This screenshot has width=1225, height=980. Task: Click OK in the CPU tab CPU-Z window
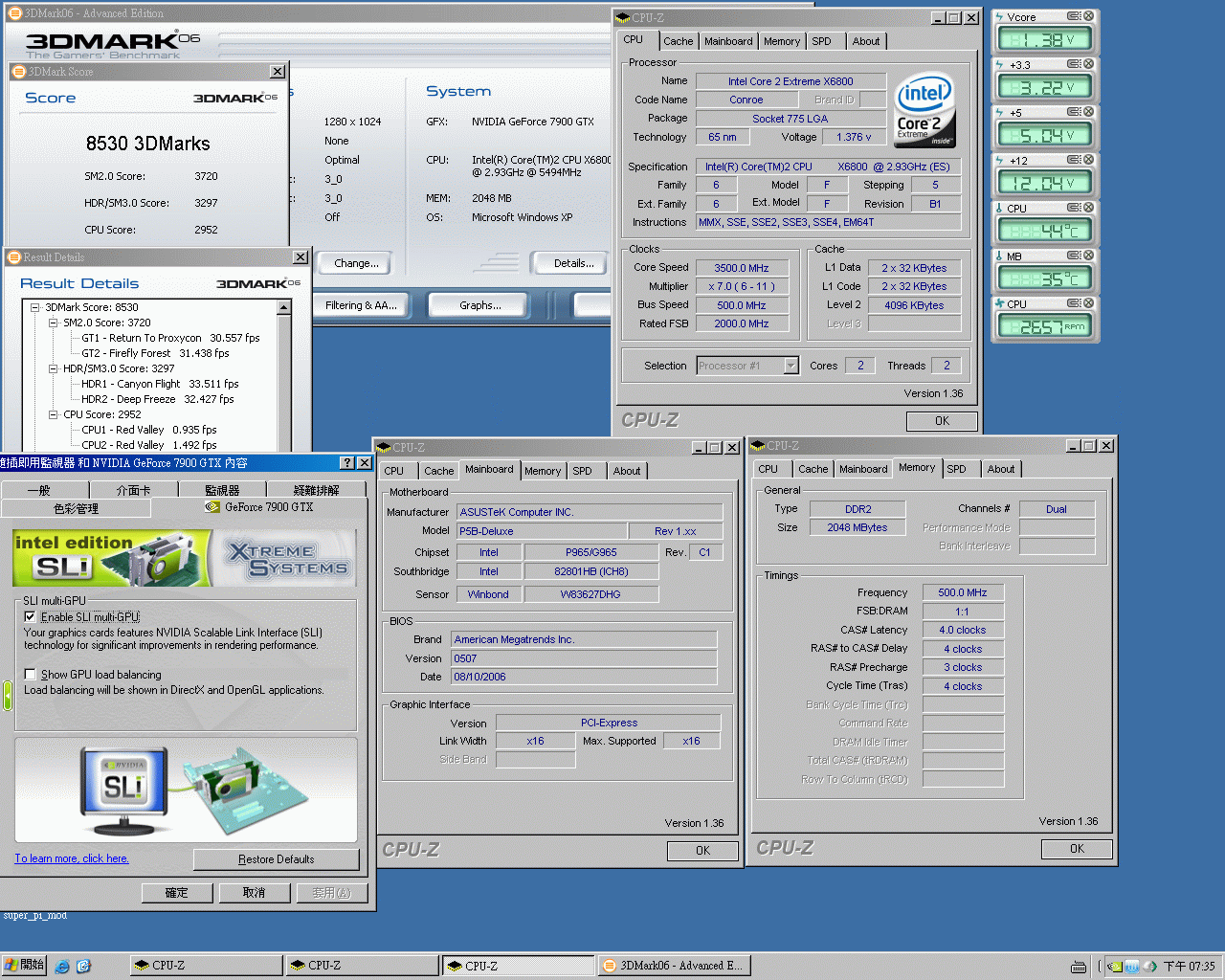pos(942,421)
